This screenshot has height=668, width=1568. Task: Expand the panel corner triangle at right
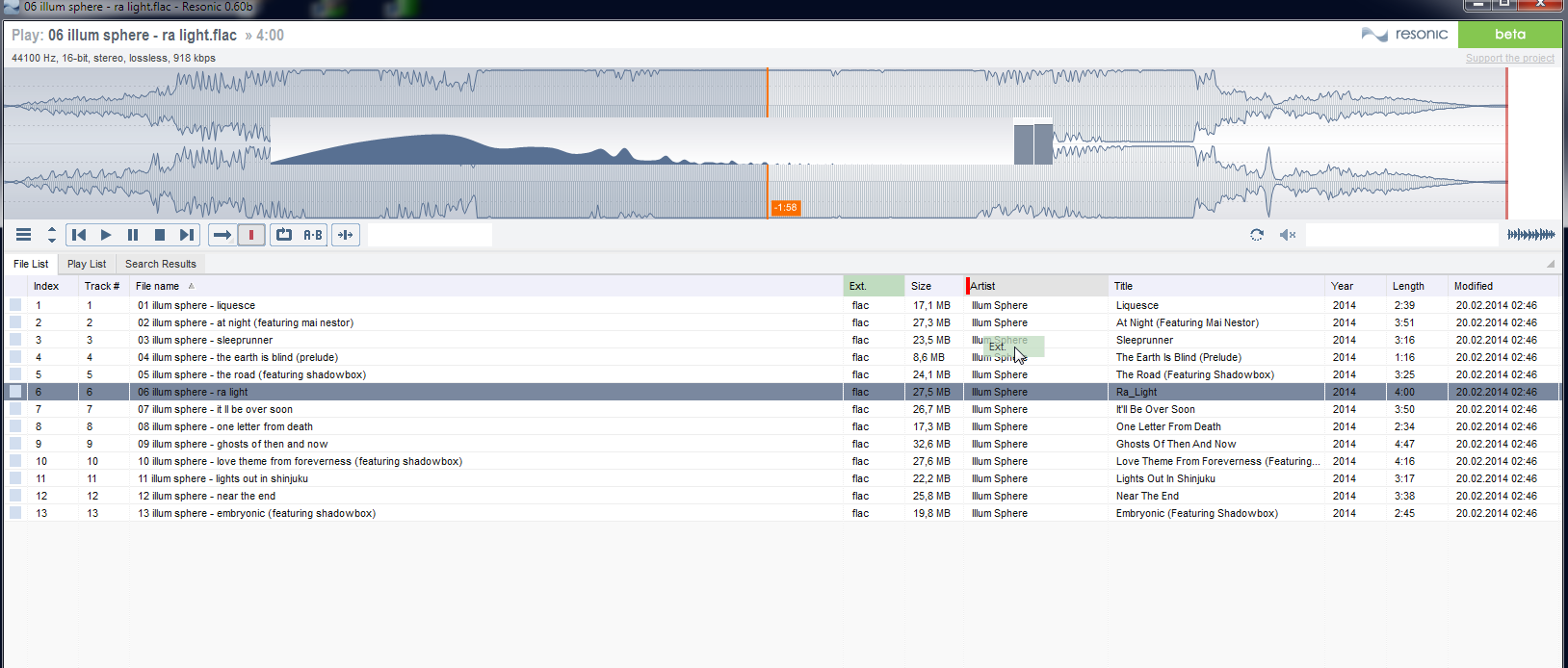click(1551, 264)
